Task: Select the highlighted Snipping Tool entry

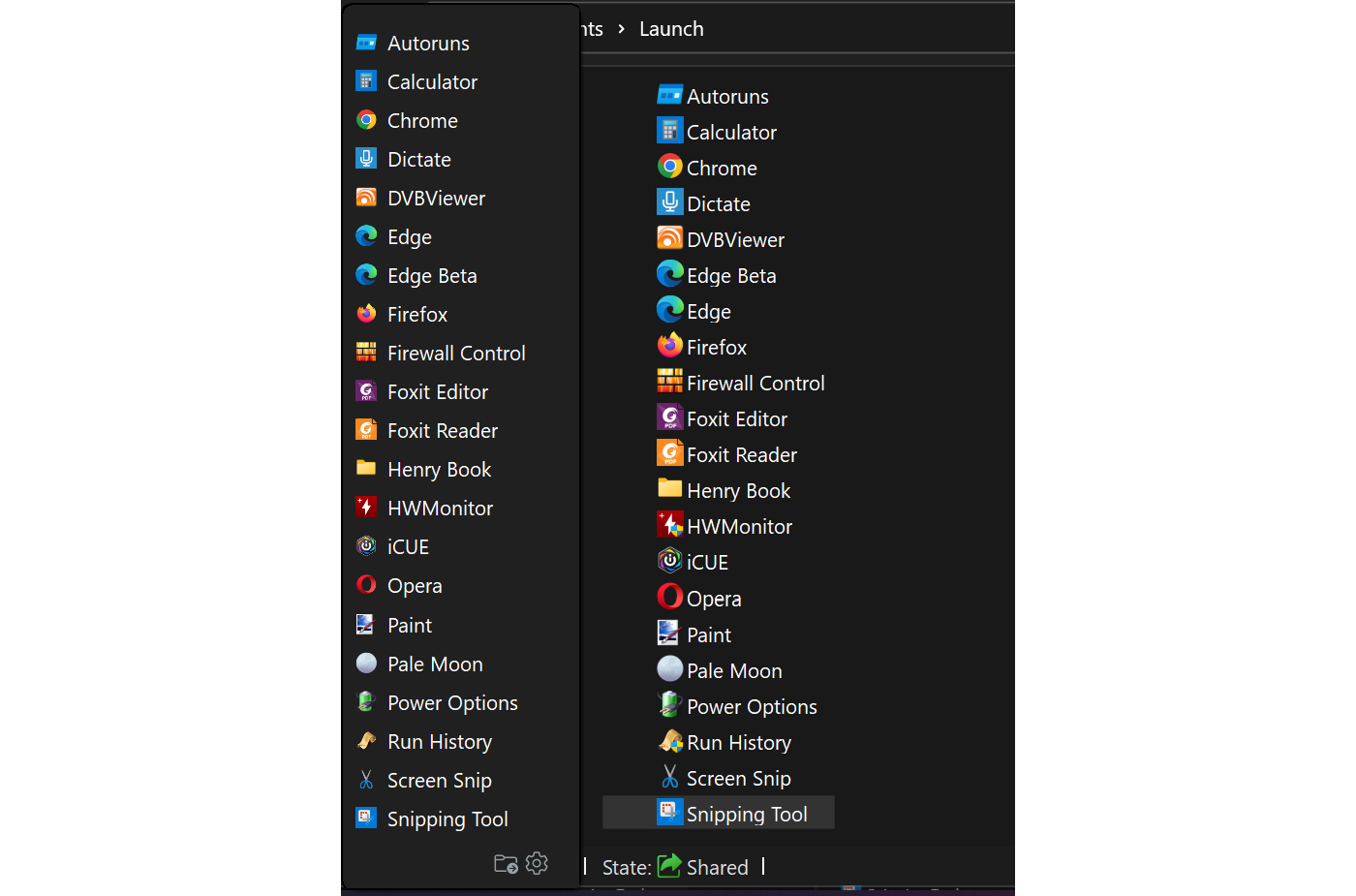Action: pos(747,814)
